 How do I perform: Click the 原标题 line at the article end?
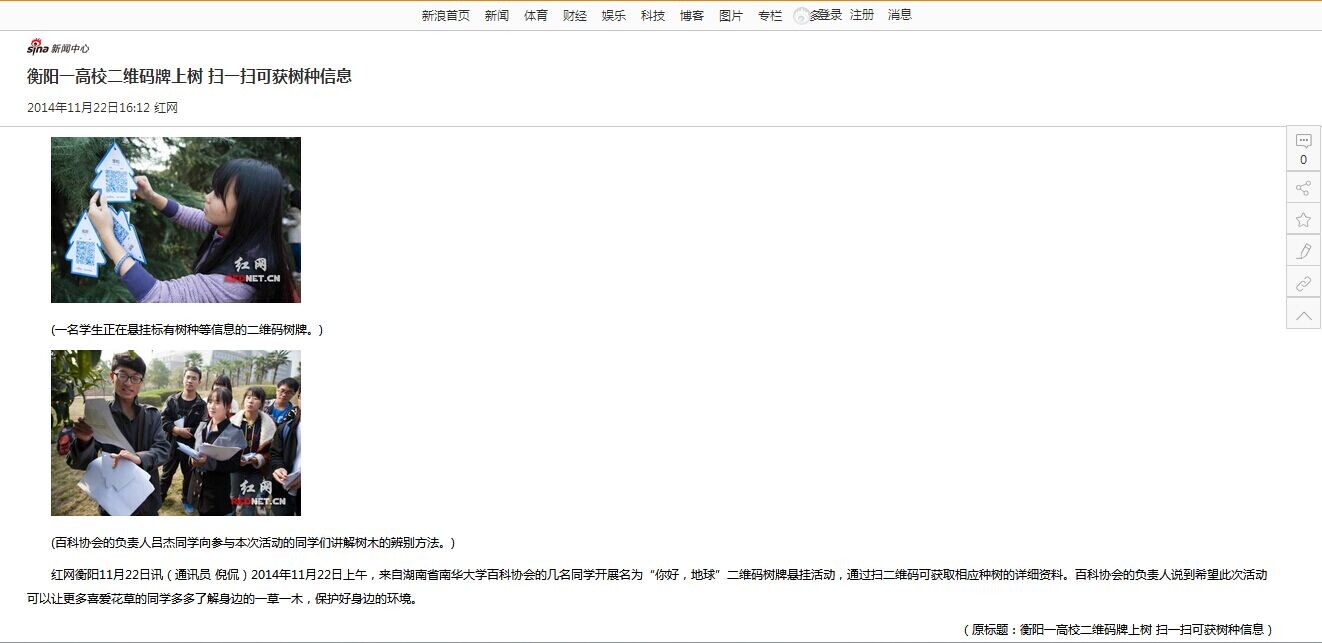[1117, 629]
